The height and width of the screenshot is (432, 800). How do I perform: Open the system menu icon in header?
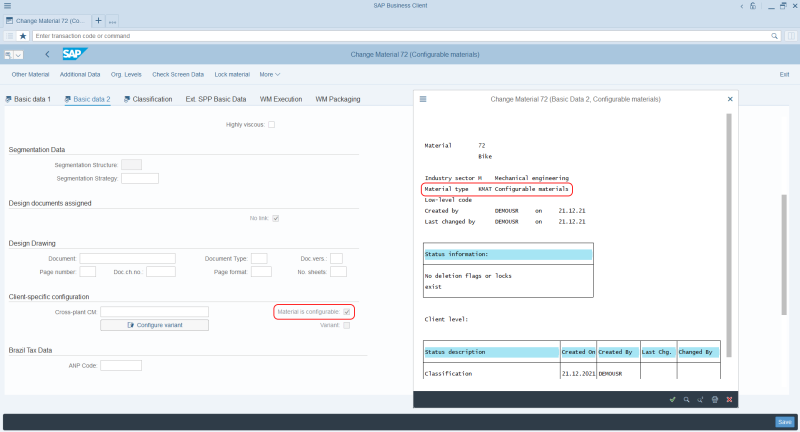[8, 55]
